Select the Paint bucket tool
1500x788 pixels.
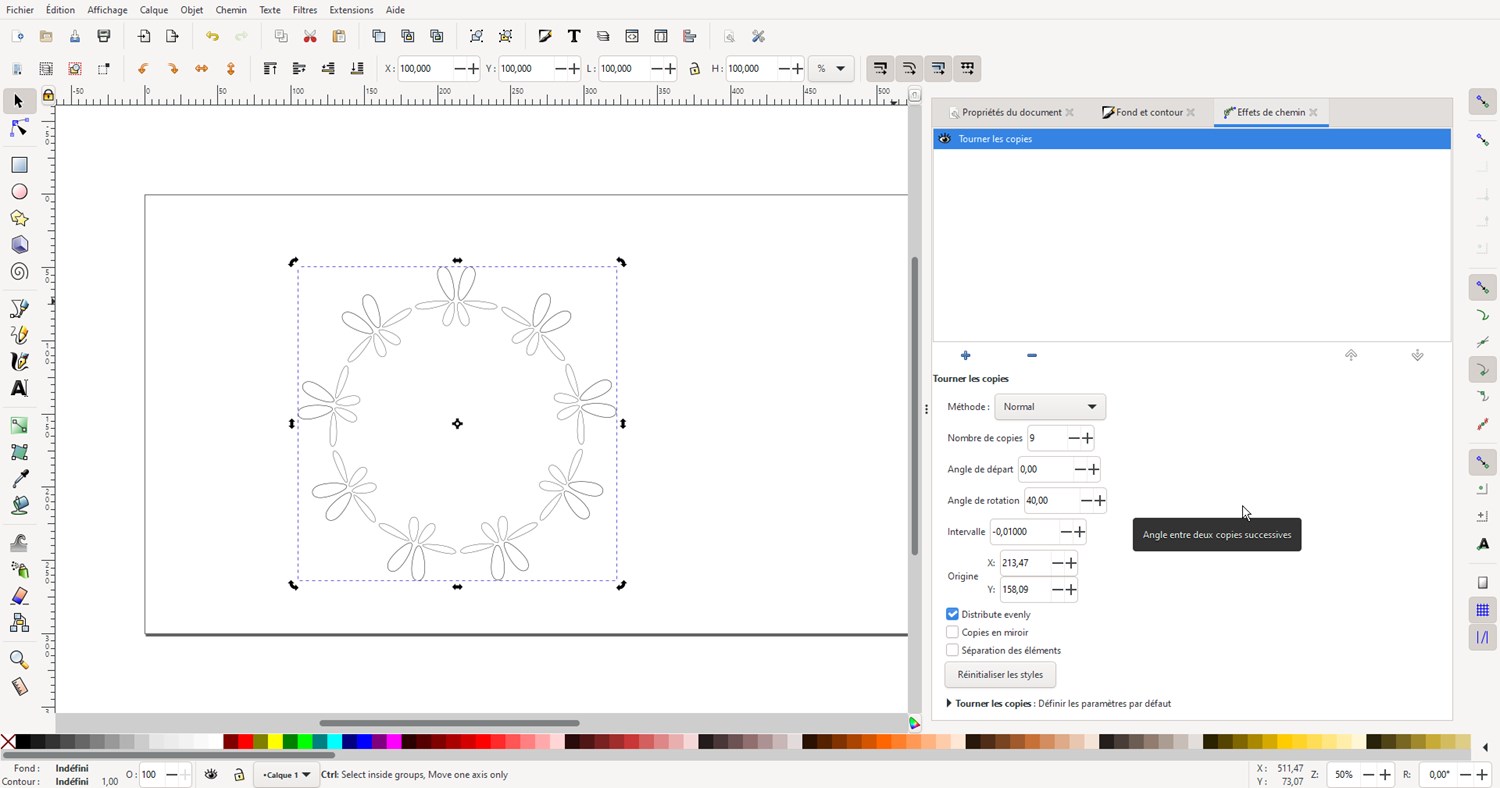[x=18, y=506]
